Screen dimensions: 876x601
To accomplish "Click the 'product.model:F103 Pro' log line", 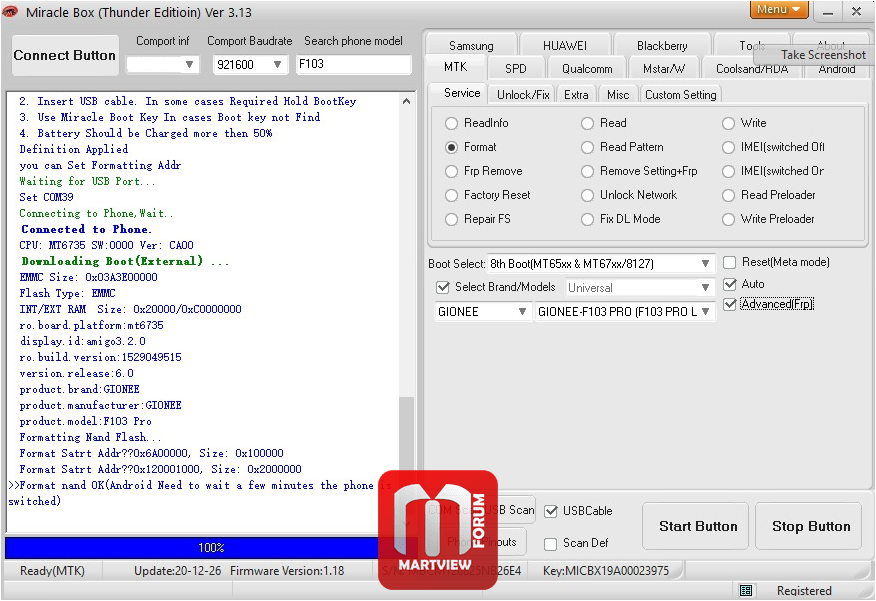I will pyautogui.click(x=85, y=421).
